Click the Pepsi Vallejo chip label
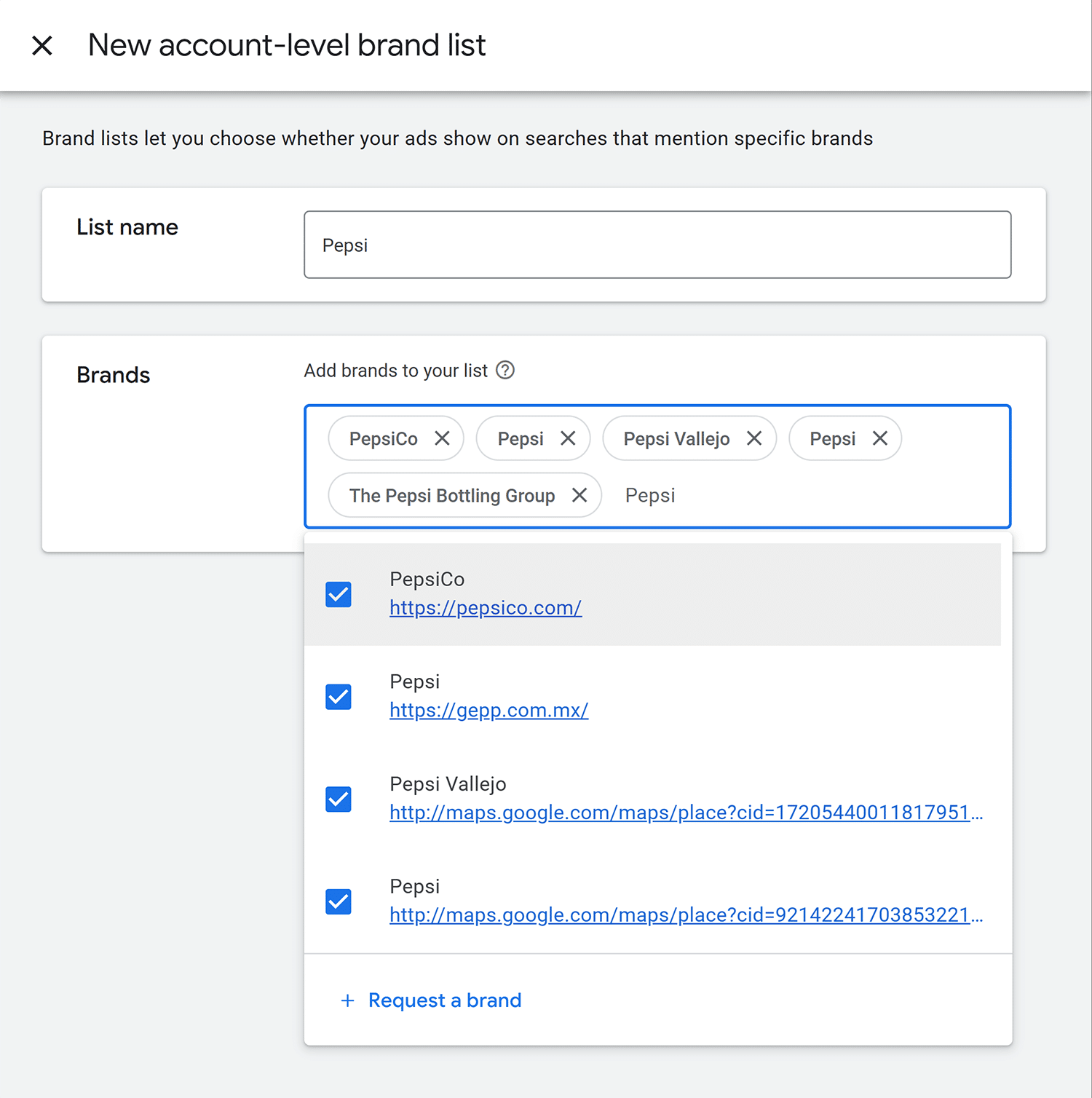The height and width of the screenshot is (1098, 1092). [676, 439]
